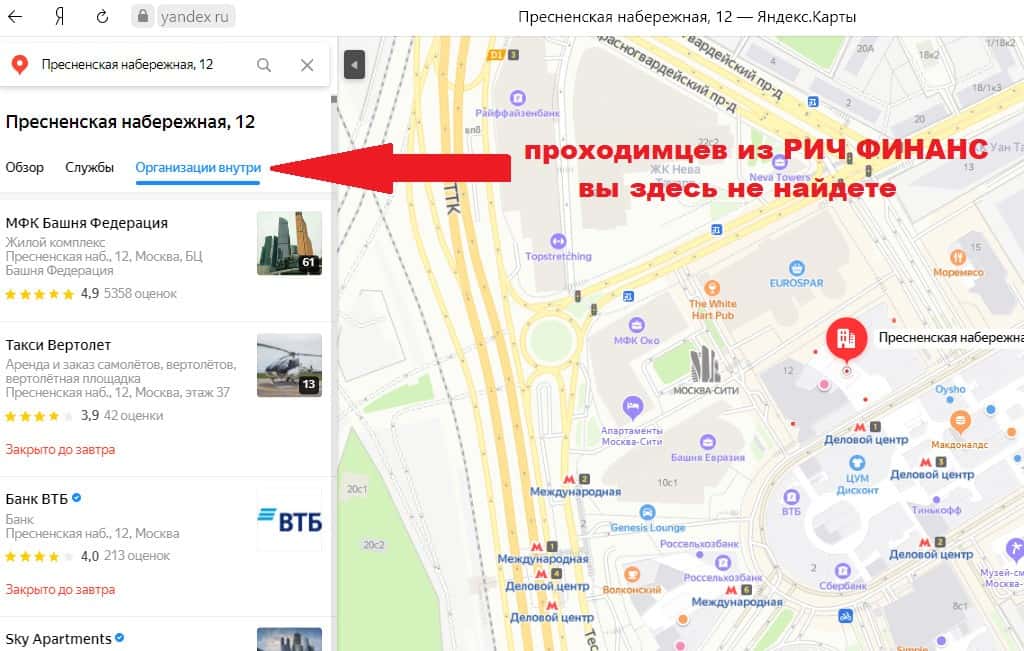
Task: Click the Москва-Сити skyline landmark icon
Action: (705, 364)
